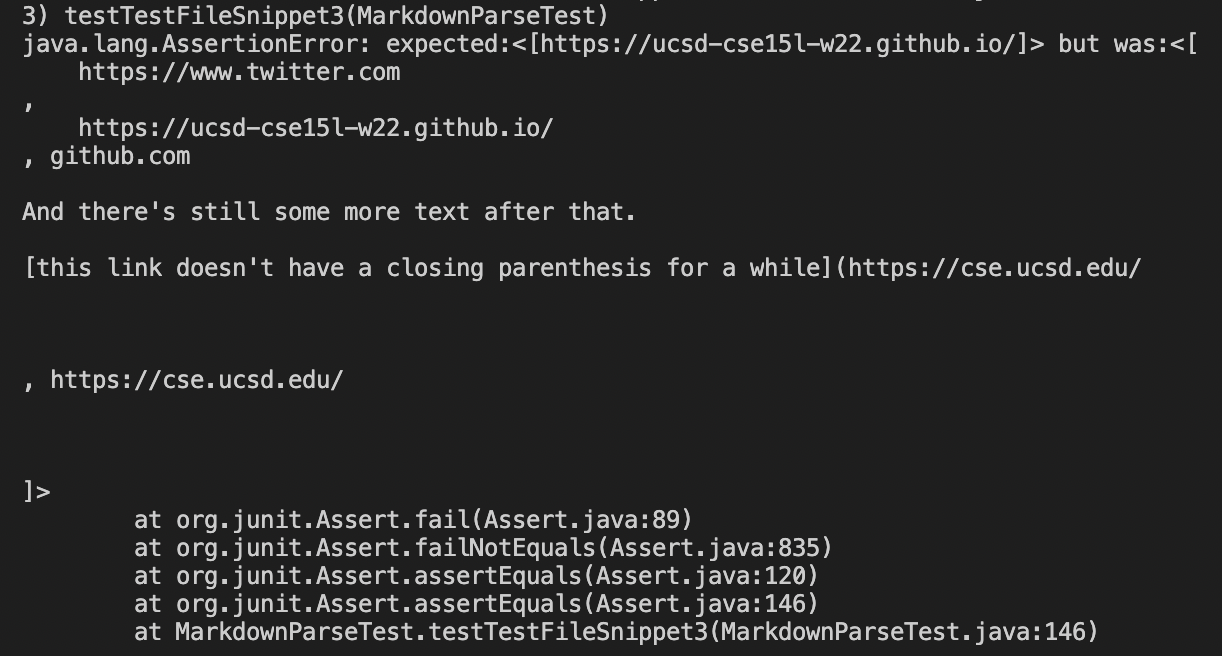
Task: Click the closing ']>' bracket line
Action: point(36,492)
